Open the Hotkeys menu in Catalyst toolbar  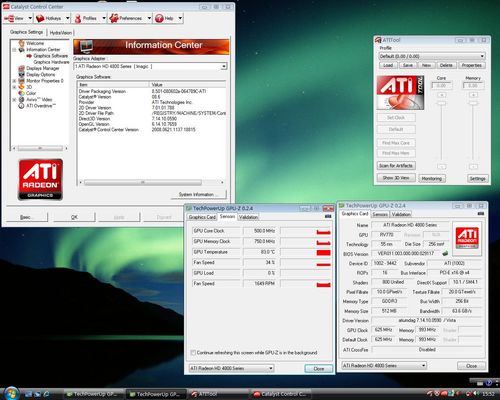coord(49,18)
